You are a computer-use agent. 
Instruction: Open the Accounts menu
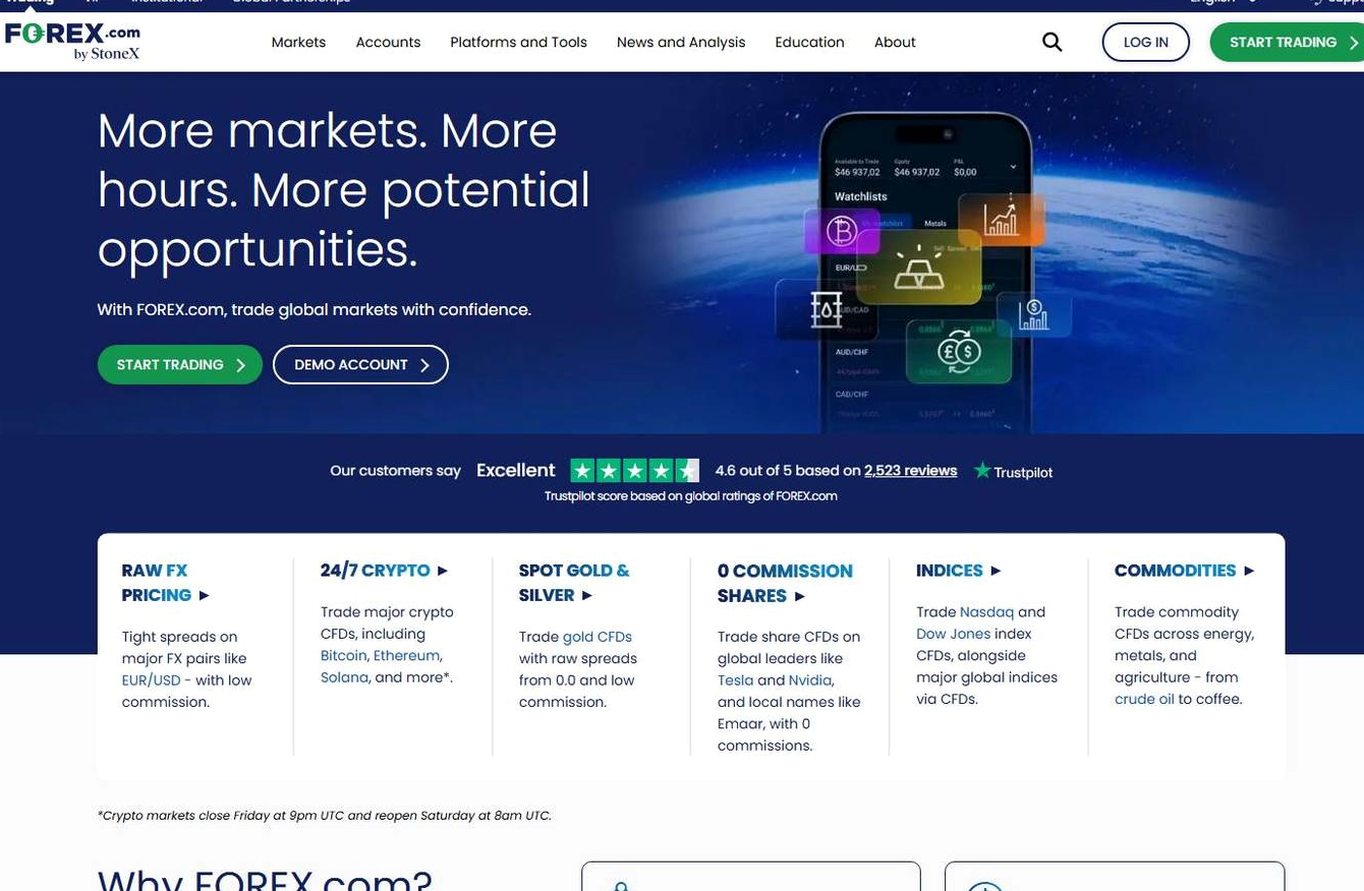point(388,42)
